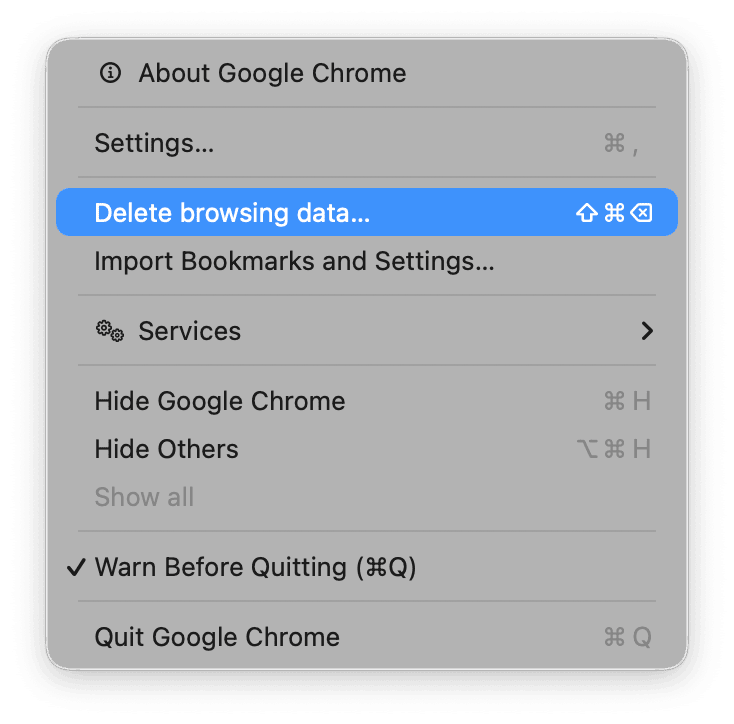Toggle the Warn Before Quitting (⌘Q) option
734x724 pixels.
[255, 567]
